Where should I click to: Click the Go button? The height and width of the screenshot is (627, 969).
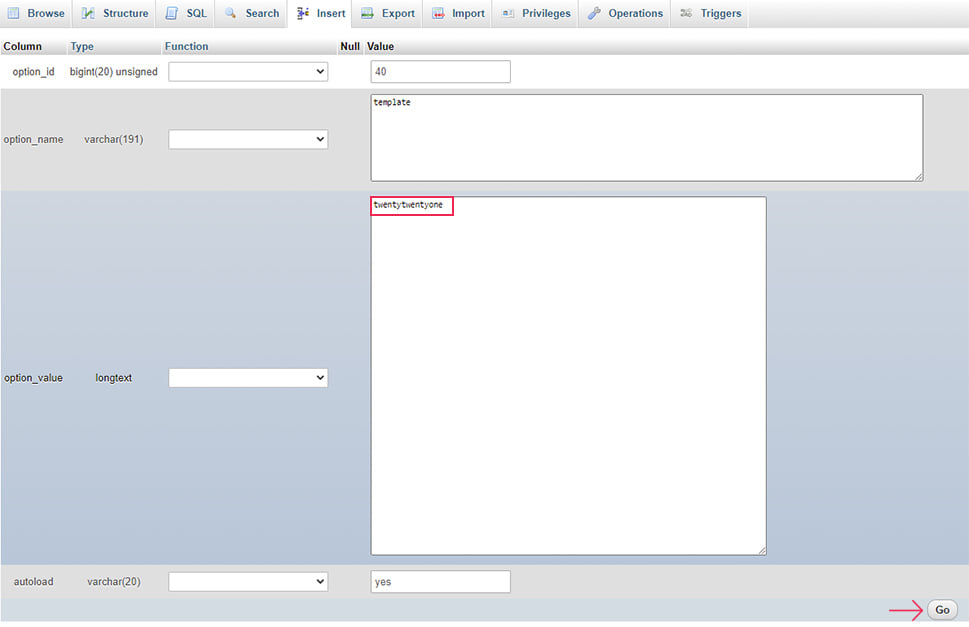[942, 610]
